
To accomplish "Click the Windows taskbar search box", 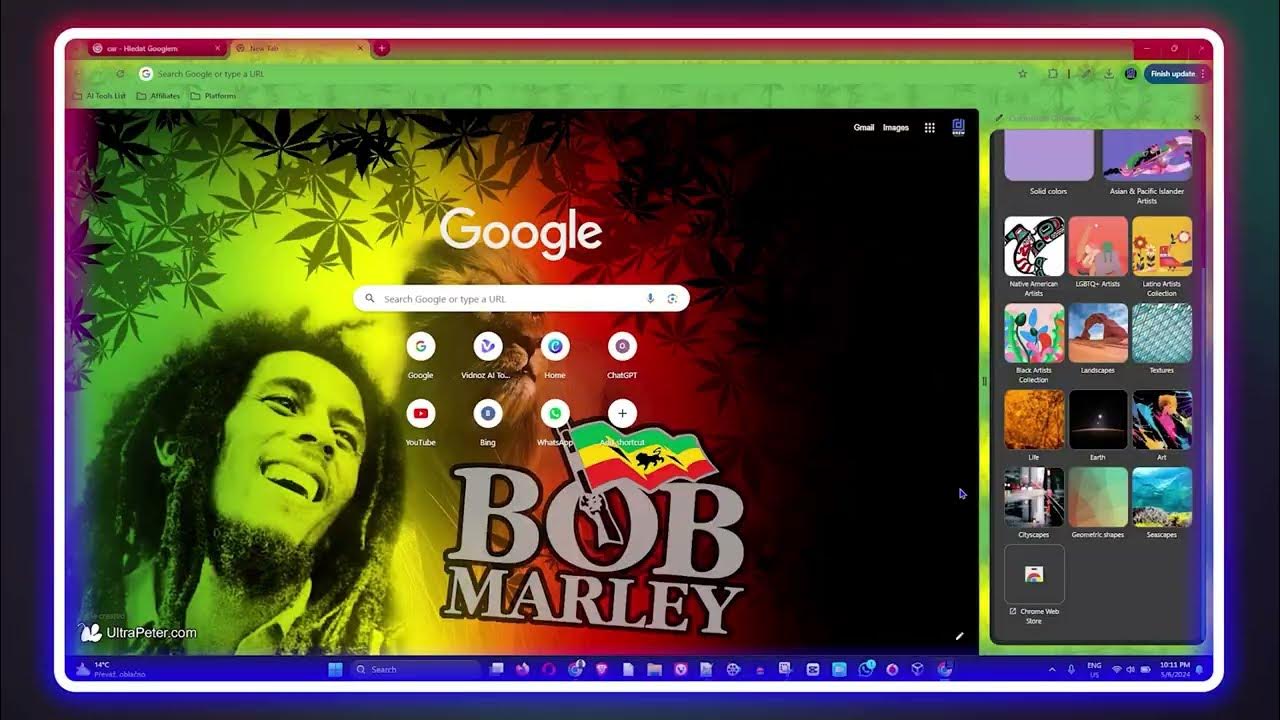I will tap(417, 669).
